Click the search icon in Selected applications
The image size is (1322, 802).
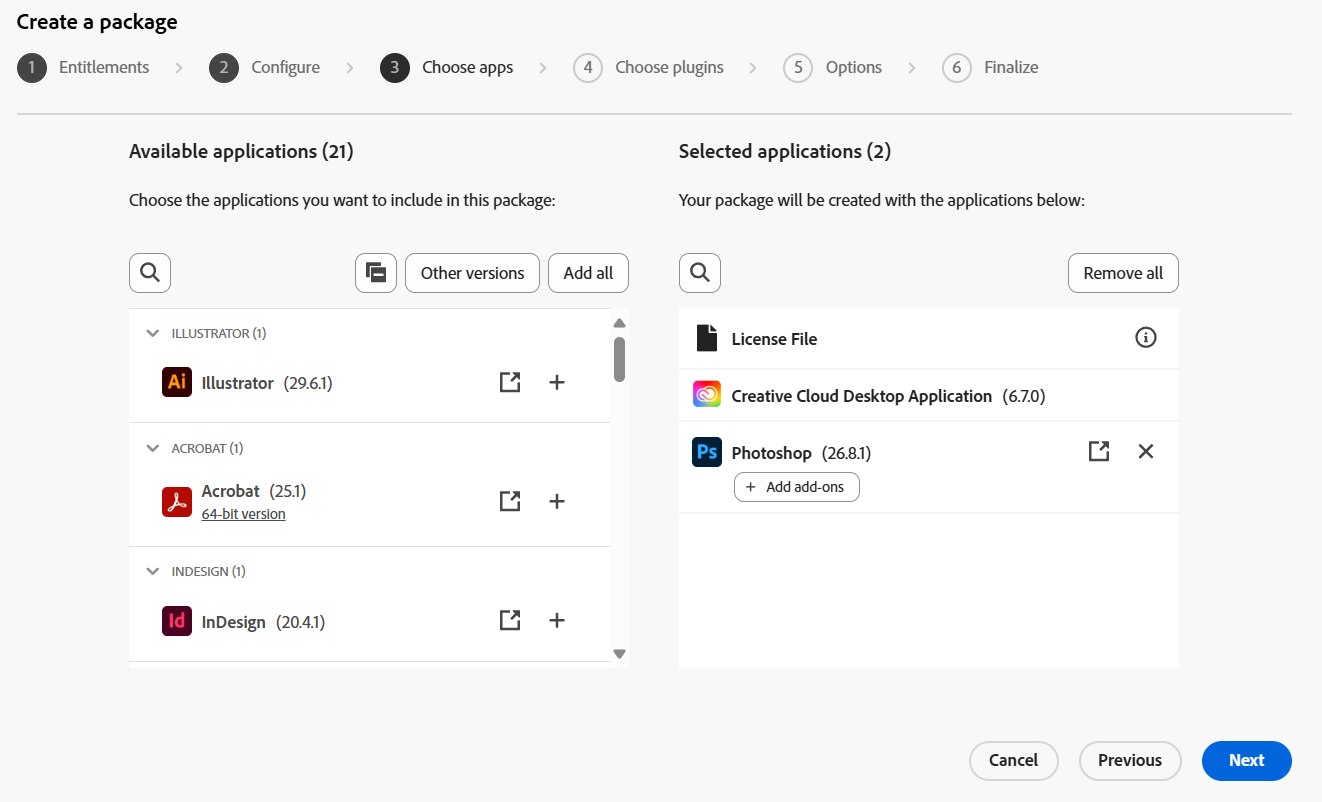click(x=700, y=273)
